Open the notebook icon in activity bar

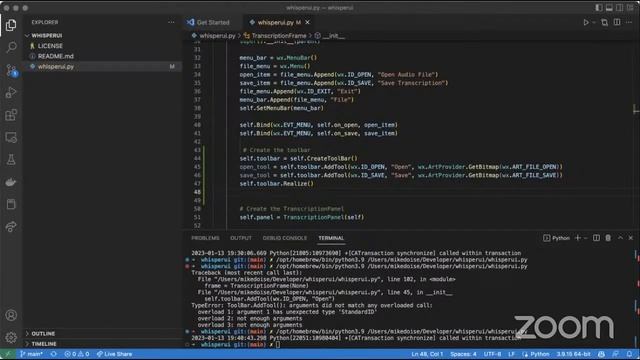point(11,204)
